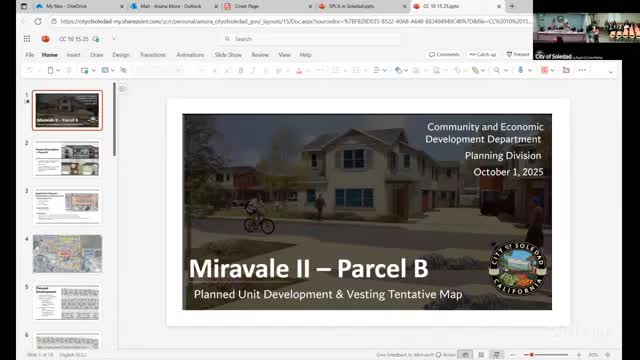
Task: Start Slide Show from status bar icon
Action: click(496, 355)
